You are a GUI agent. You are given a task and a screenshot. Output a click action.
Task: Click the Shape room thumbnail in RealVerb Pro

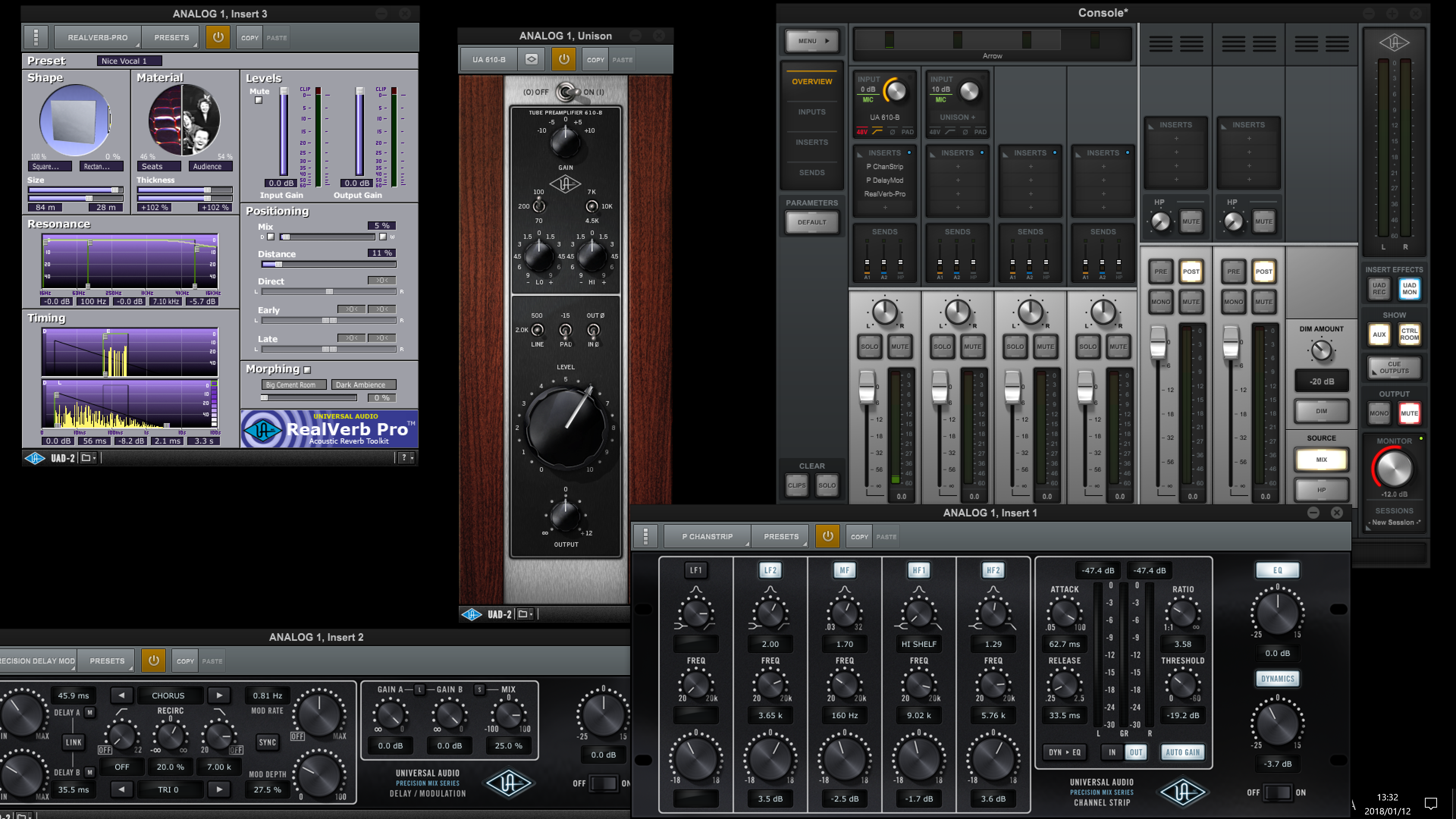pos(75,121)
